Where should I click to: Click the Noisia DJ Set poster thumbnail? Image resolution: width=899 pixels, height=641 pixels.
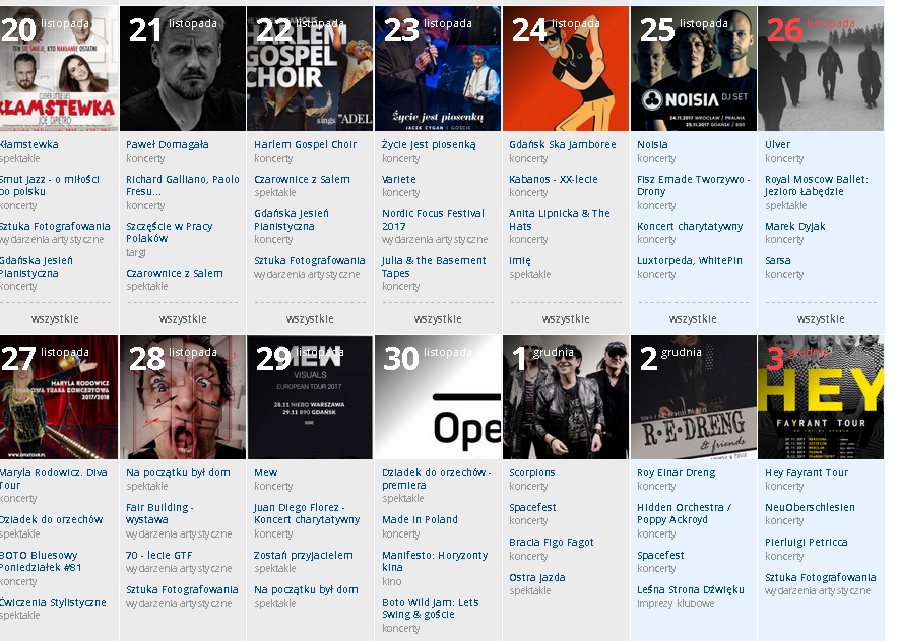pyautogui.click(x=694, y=69)
